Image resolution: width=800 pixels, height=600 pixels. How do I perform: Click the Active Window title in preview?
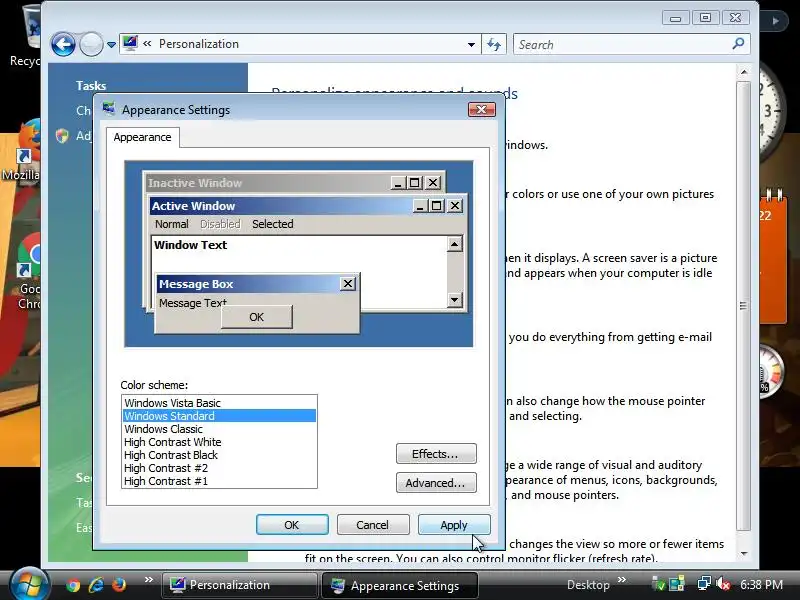(193, 206)
